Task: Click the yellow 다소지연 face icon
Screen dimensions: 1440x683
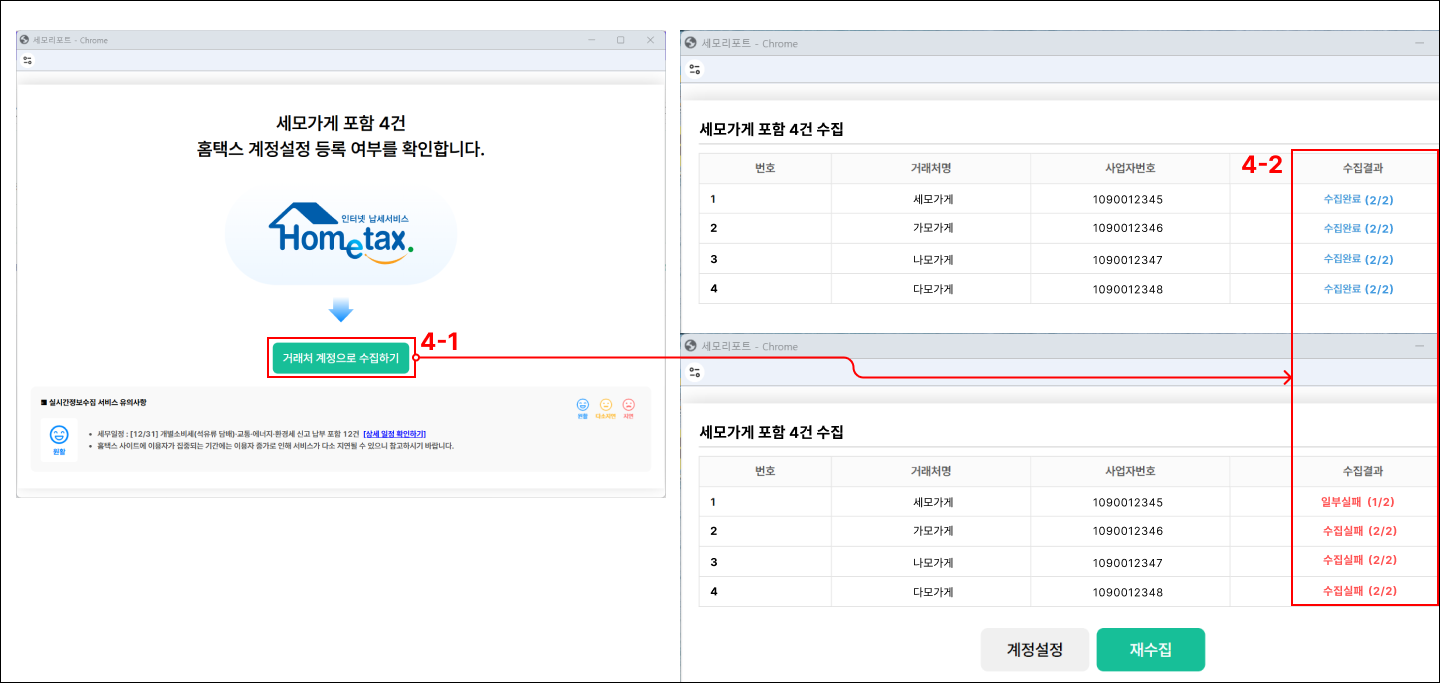Action: tap(605, 405)
